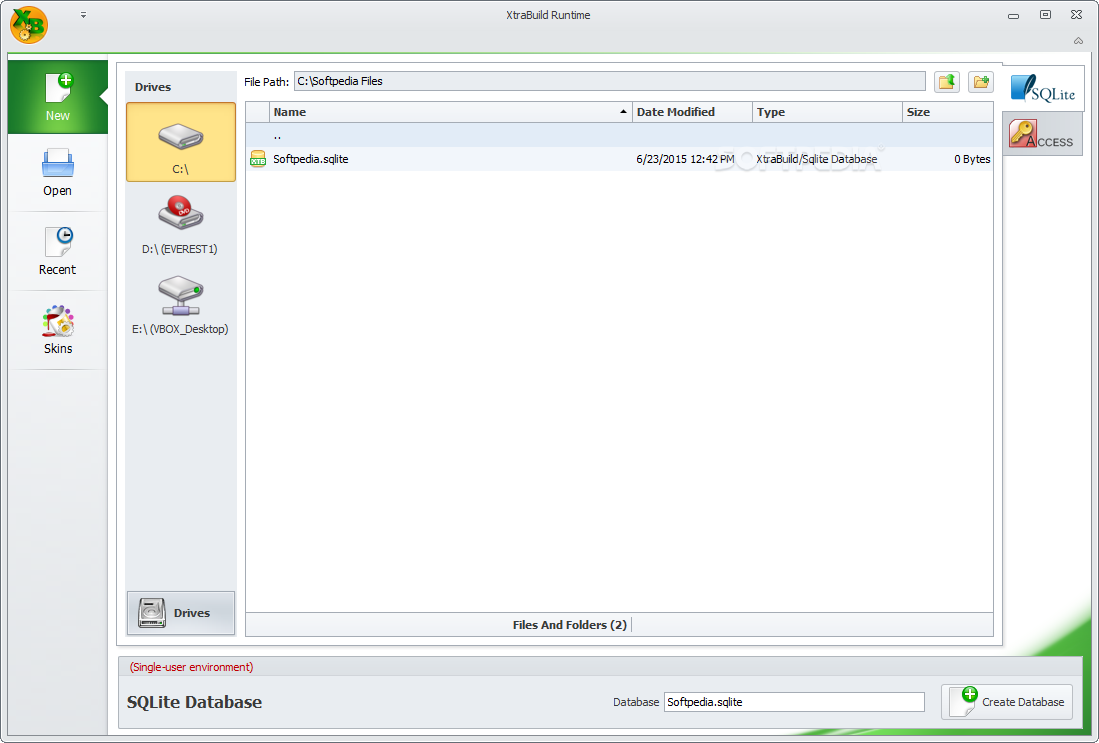This screenshot has height=743, width=1099.
Task: Close the XtraBuild Runtime window
Action: 1077,15
